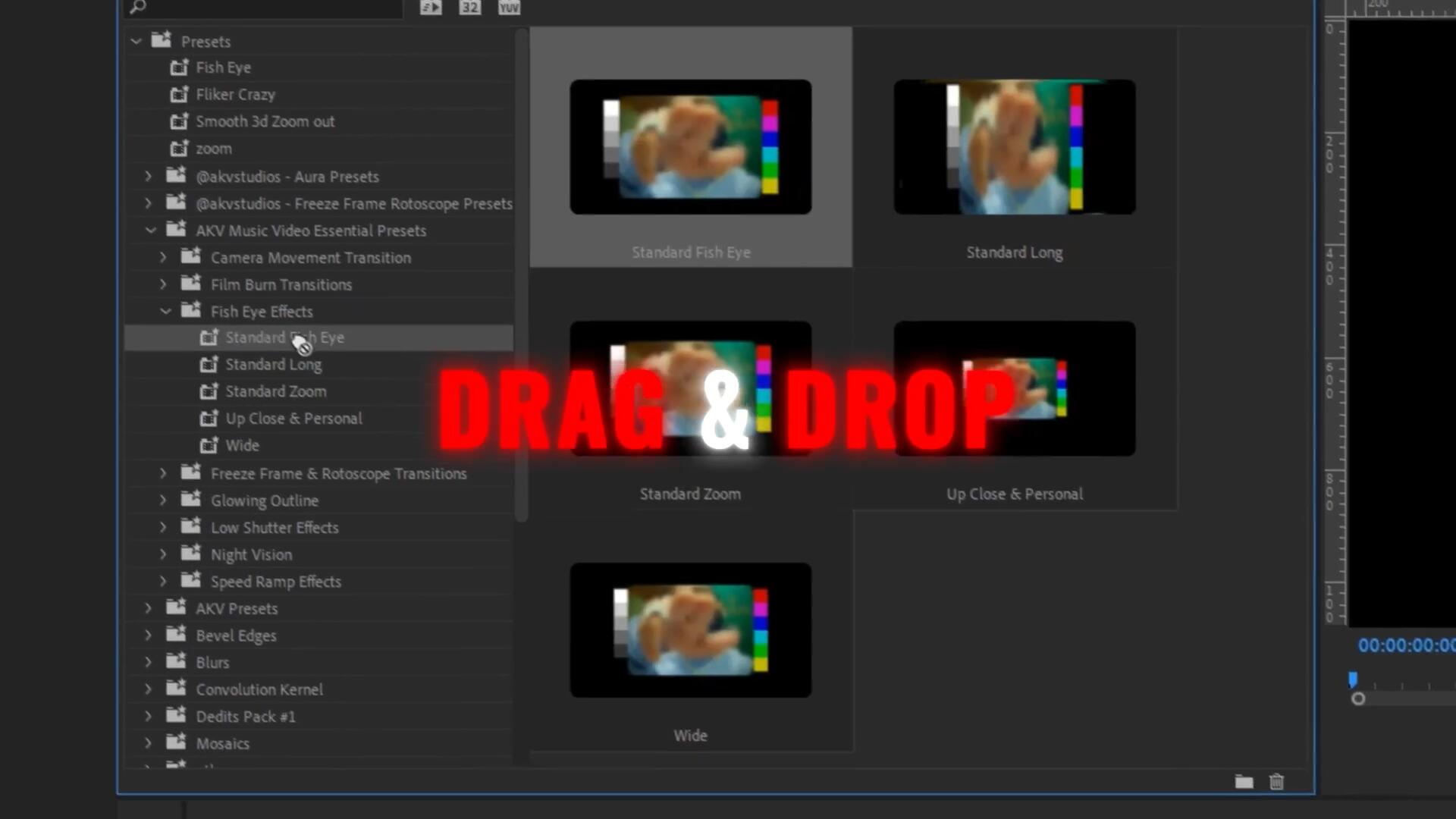Screen dimensions: 1456x819
Task: Select Standard Long preset item
Action: coord(273,364)
